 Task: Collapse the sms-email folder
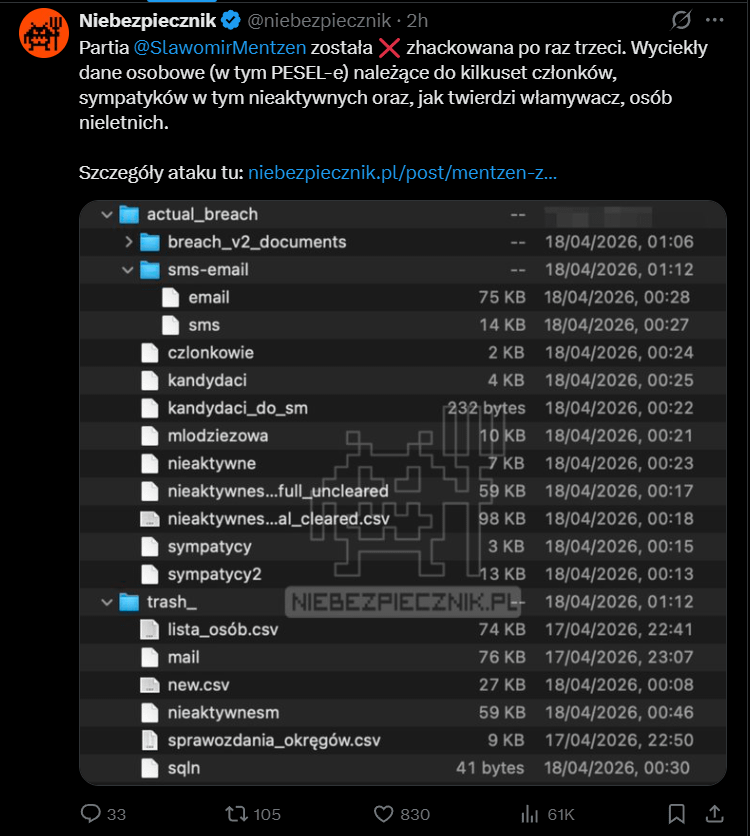coord(128,270)
